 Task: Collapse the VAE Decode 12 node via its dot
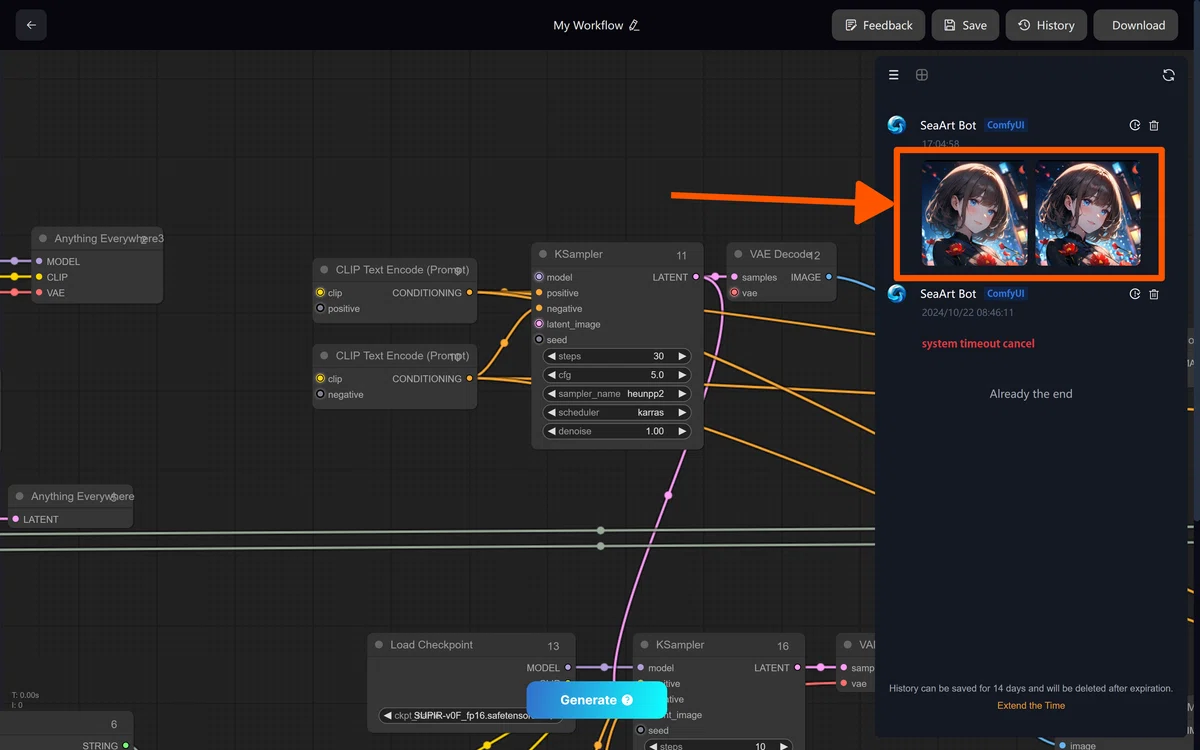[x=738, y=254]
